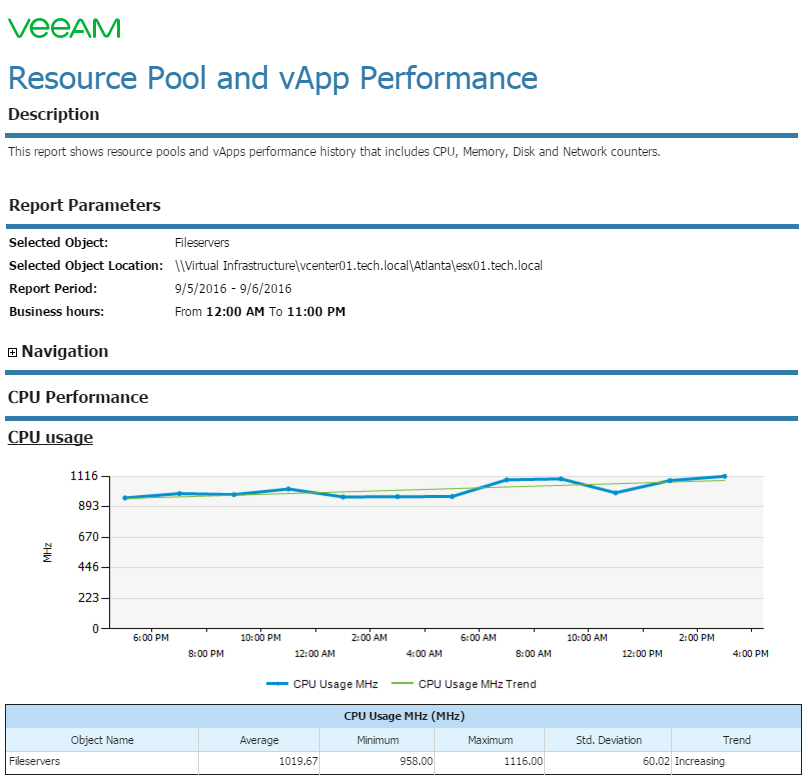Expand the Navigation section plus icon
This screenshot has width=808, height=780.
(12, 352)
